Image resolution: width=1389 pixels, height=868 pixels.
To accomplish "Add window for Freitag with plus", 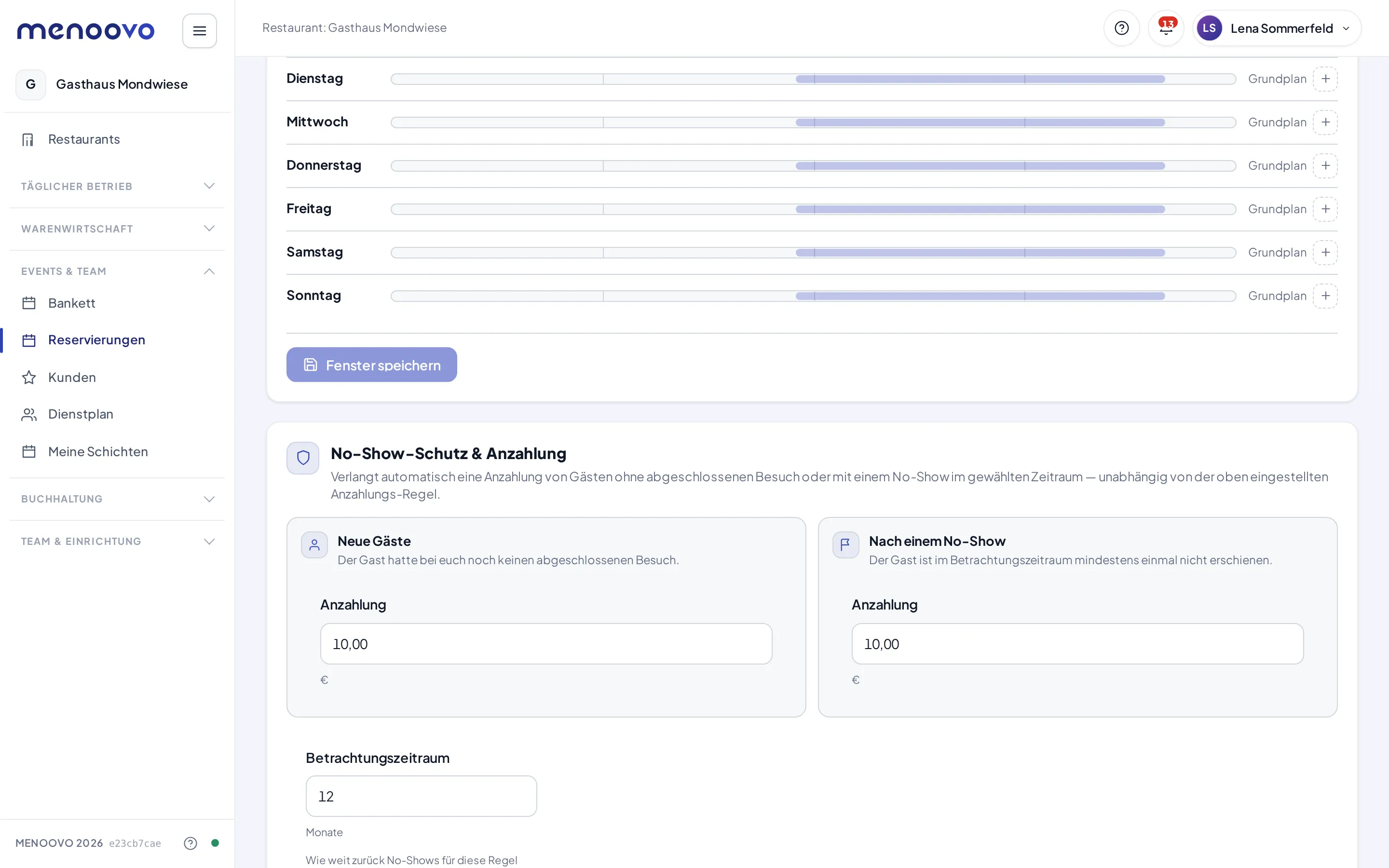I will pos(1325,209).
